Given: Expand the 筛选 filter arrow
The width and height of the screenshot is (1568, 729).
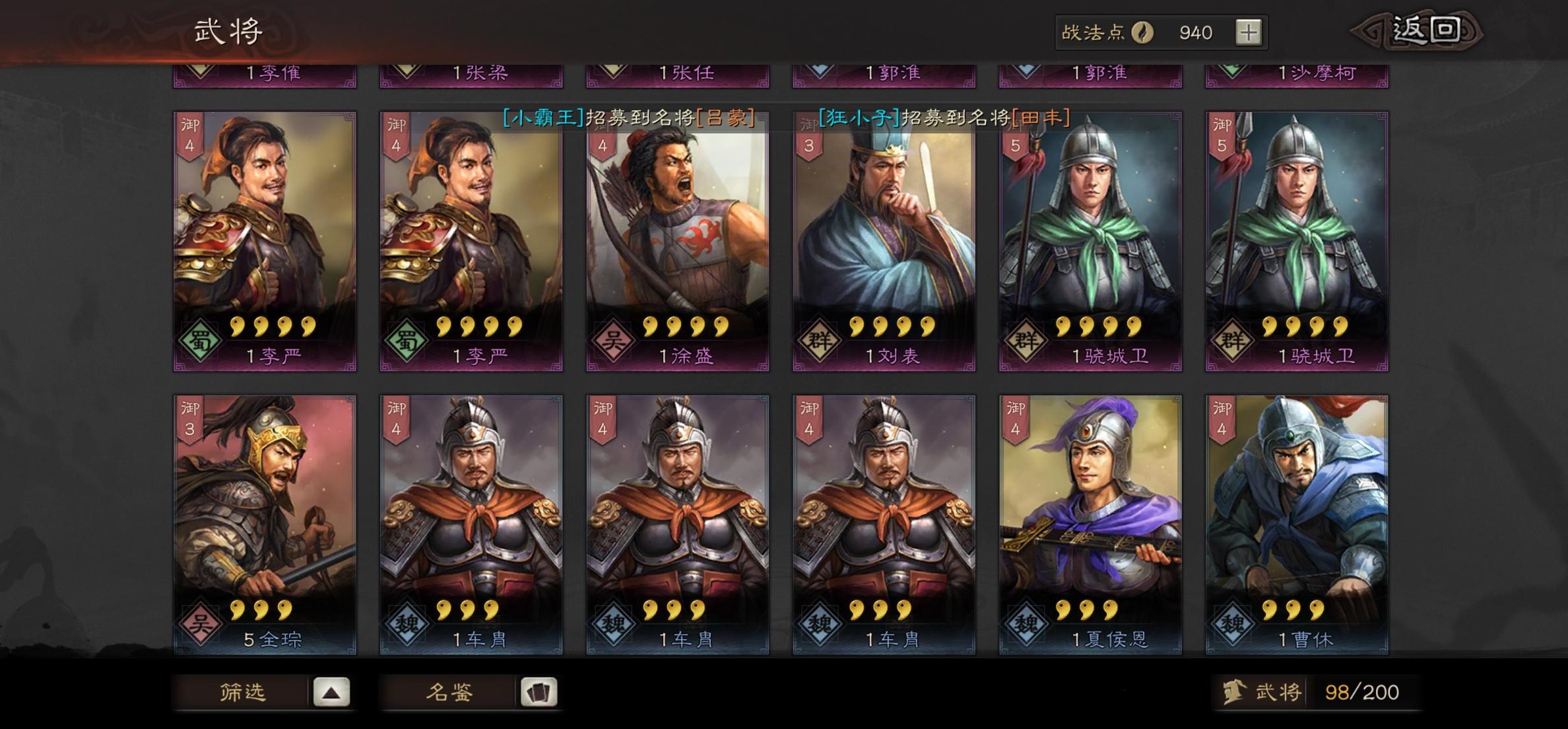Looking at the screenshot, I should tap(331, 692).
